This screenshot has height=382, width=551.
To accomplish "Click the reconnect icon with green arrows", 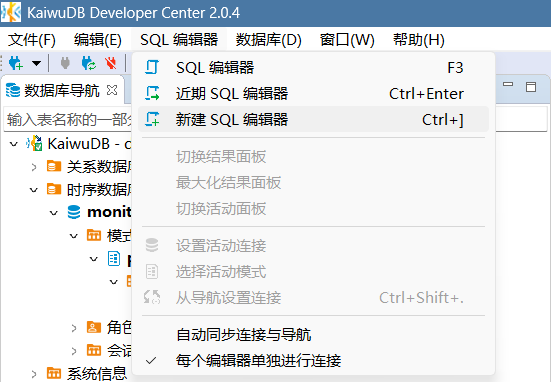I will [x=89, y=63].
